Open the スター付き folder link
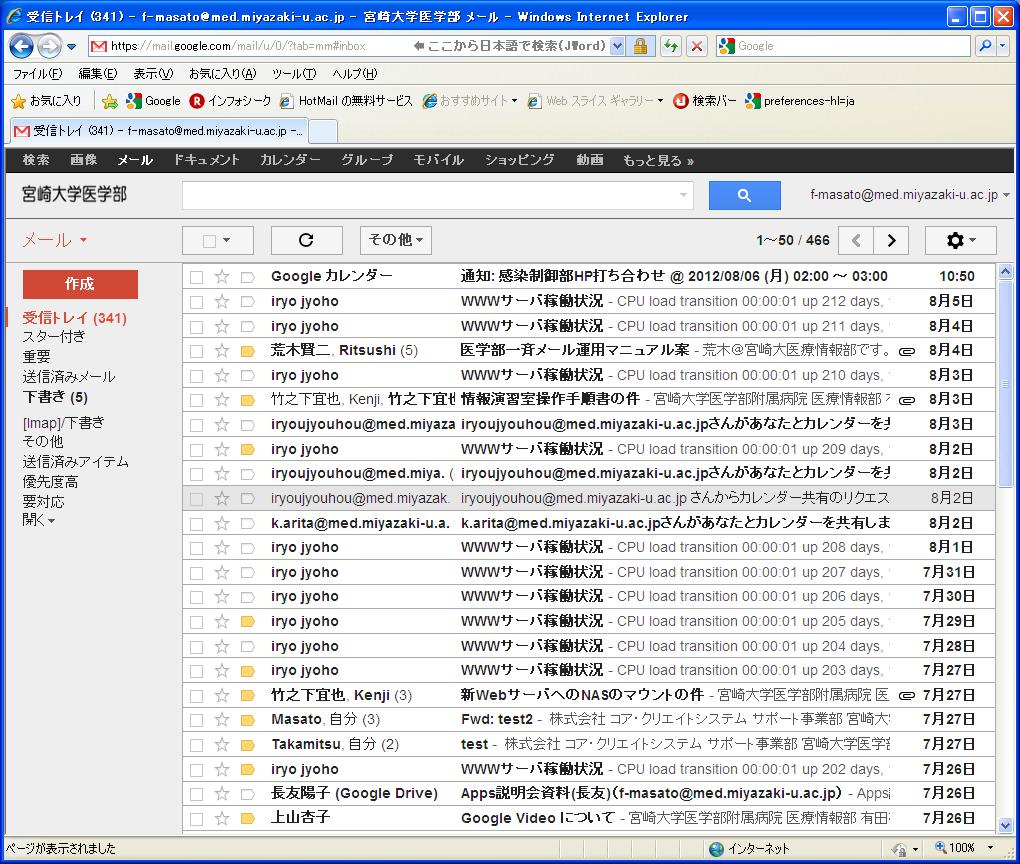Image resolution: width=1020 pixels, height=864 pixels. point(54,337)
